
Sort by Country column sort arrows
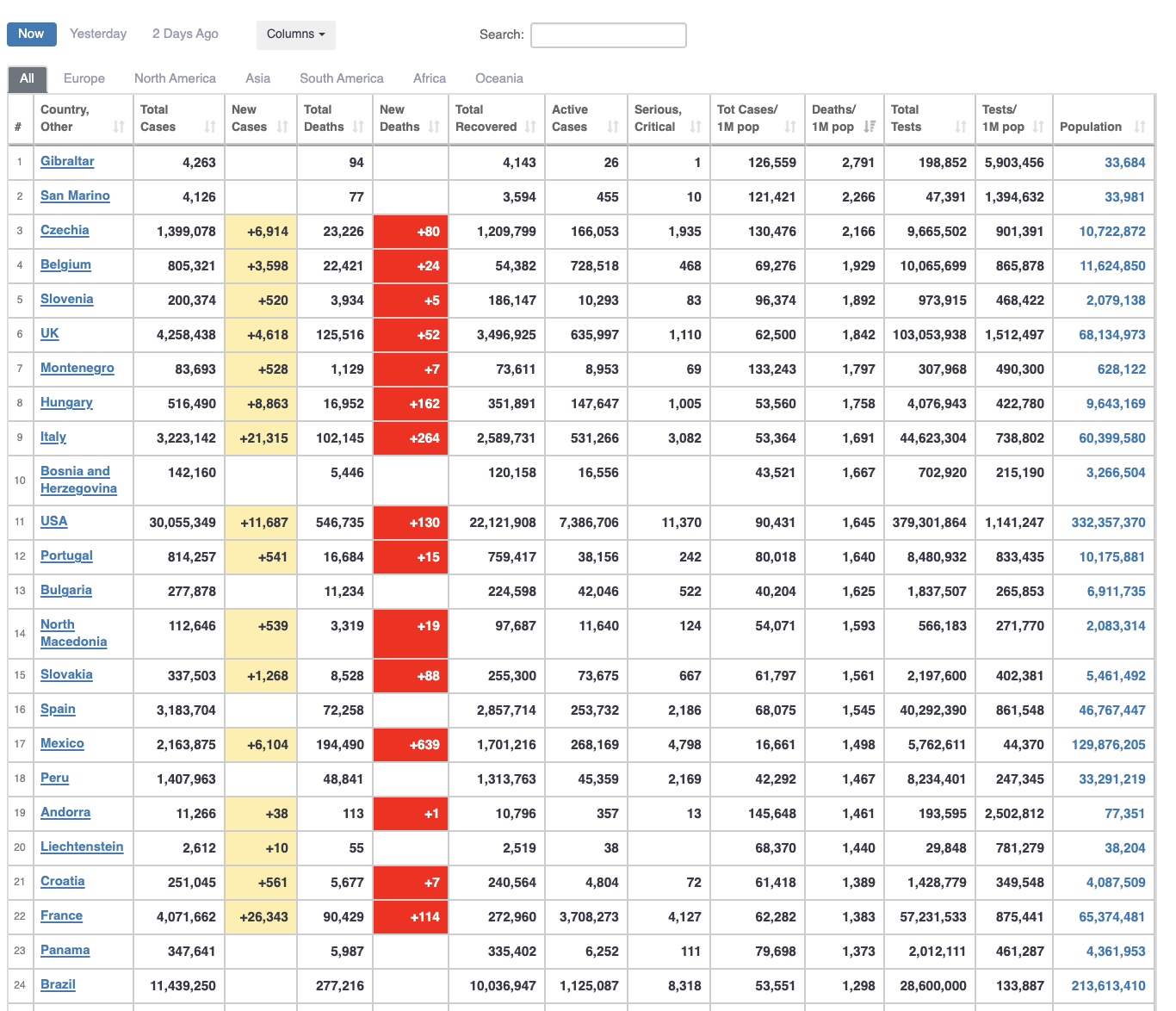point(119,127)
